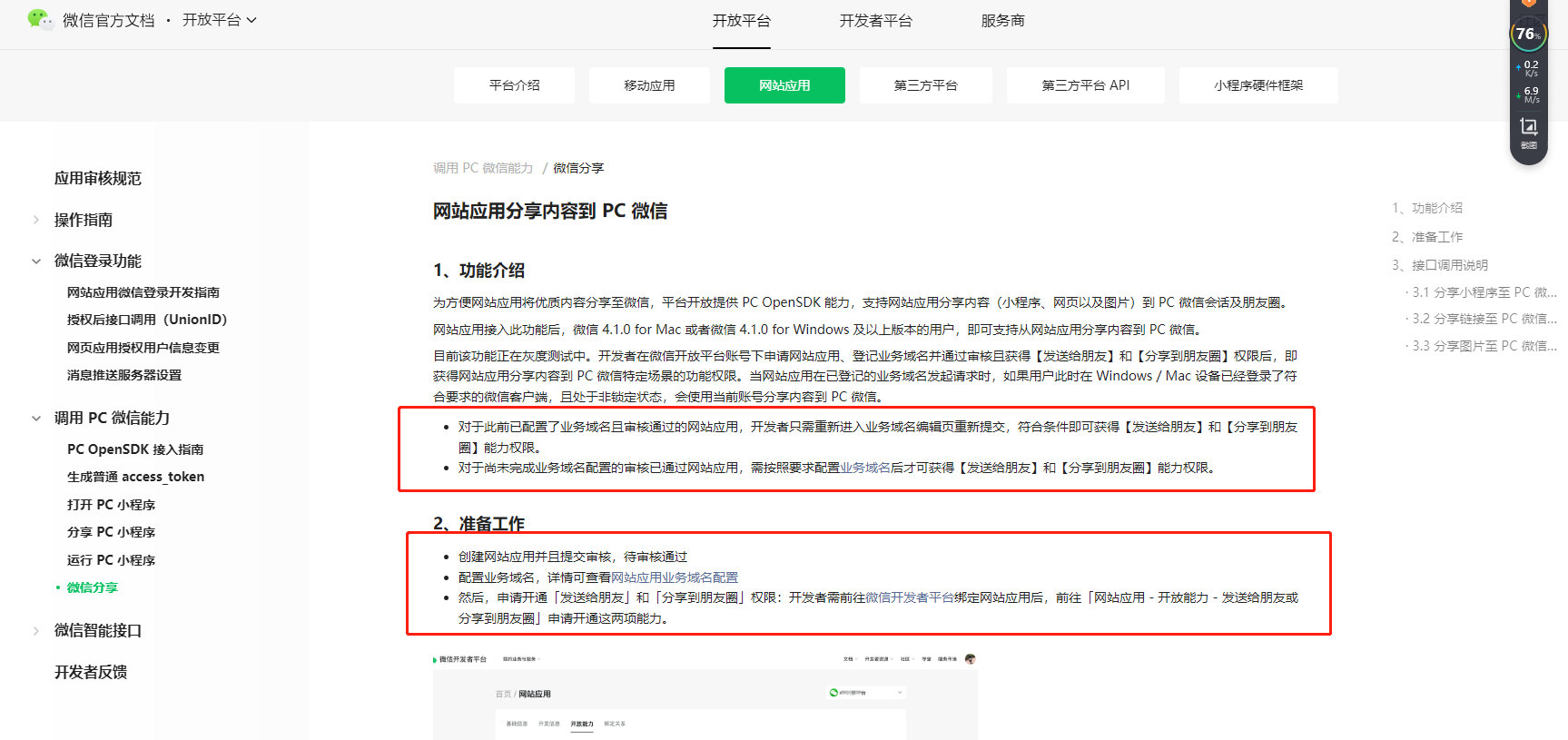Click the 微信分享 breadcrumb

[578, 168]
